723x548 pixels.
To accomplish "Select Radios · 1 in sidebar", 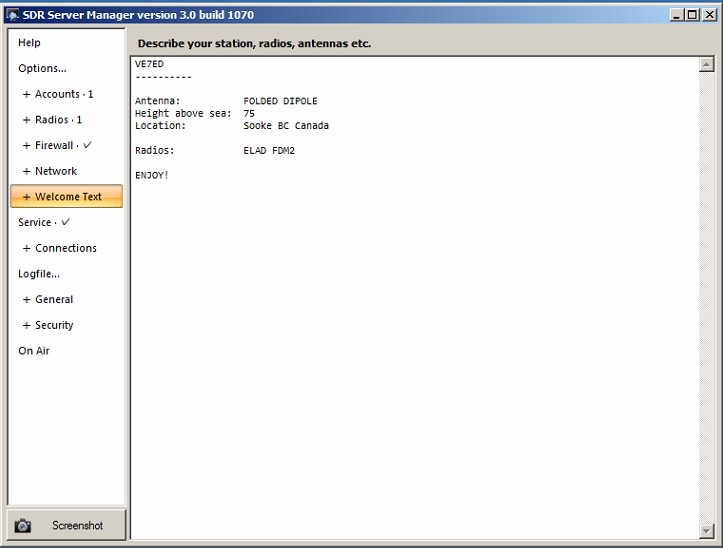I will pos(58,120).
